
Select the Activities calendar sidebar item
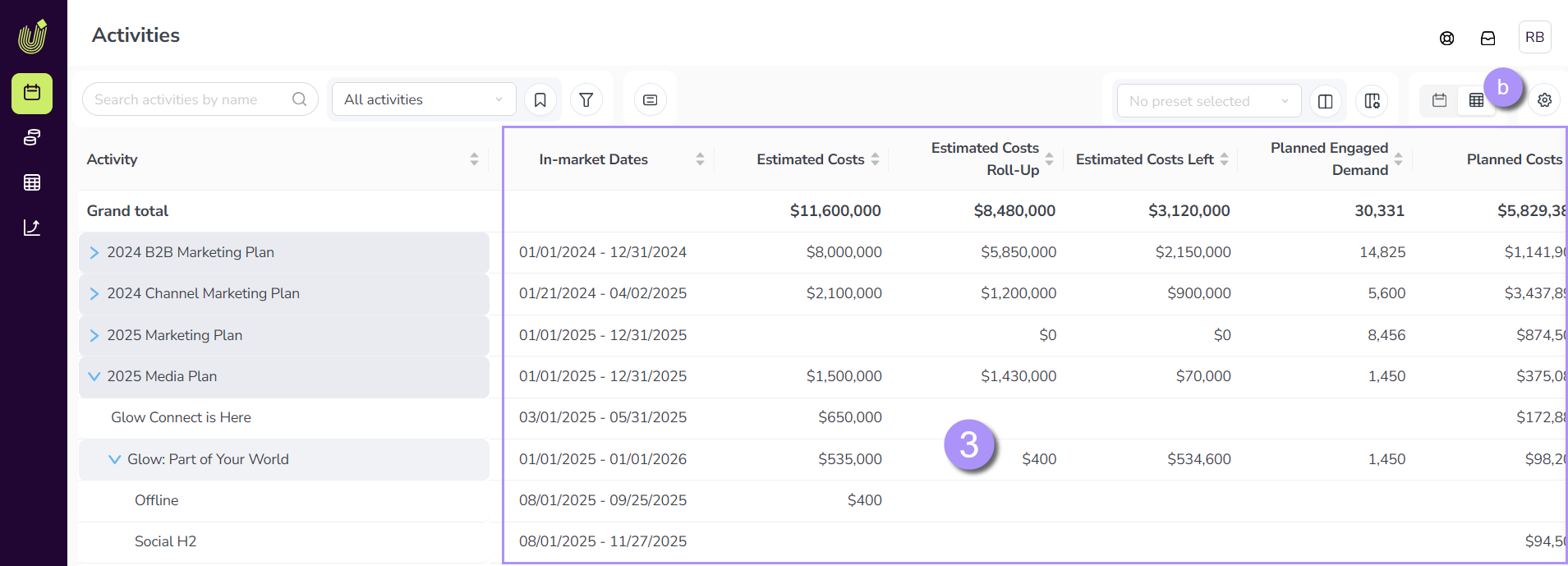pos(32,93)
